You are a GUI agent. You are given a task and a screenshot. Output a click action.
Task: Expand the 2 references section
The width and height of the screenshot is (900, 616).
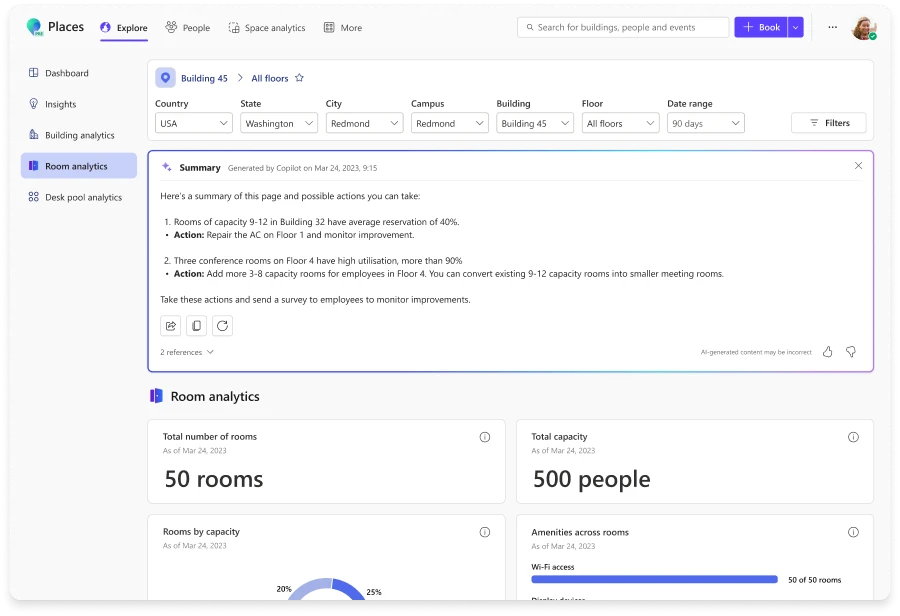tap(186, 352)
